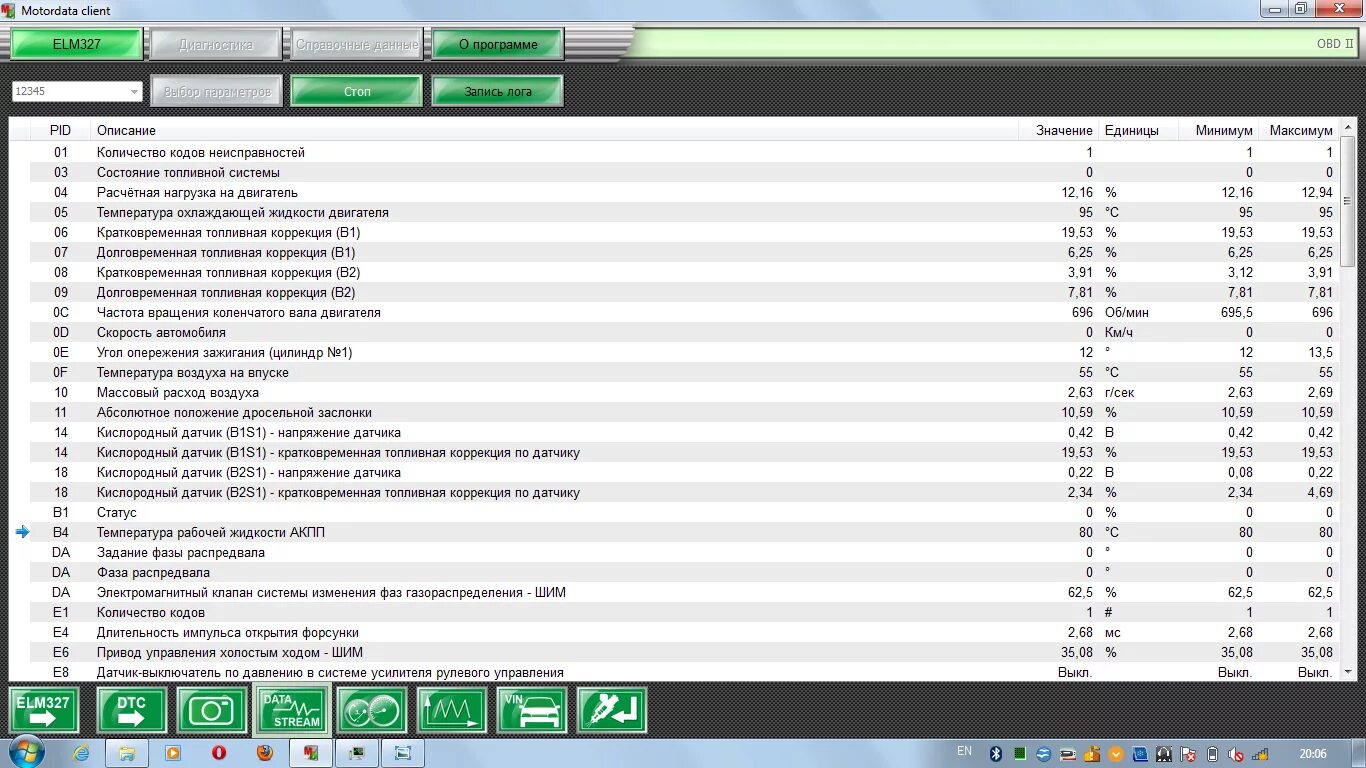Click the fuel injector test icon
The image size is (1366, 768).
coord(612,711)
